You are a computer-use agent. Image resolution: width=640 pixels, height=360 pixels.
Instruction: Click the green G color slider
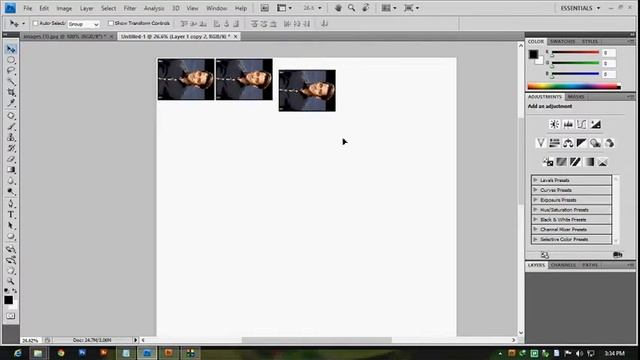(575, 63)
